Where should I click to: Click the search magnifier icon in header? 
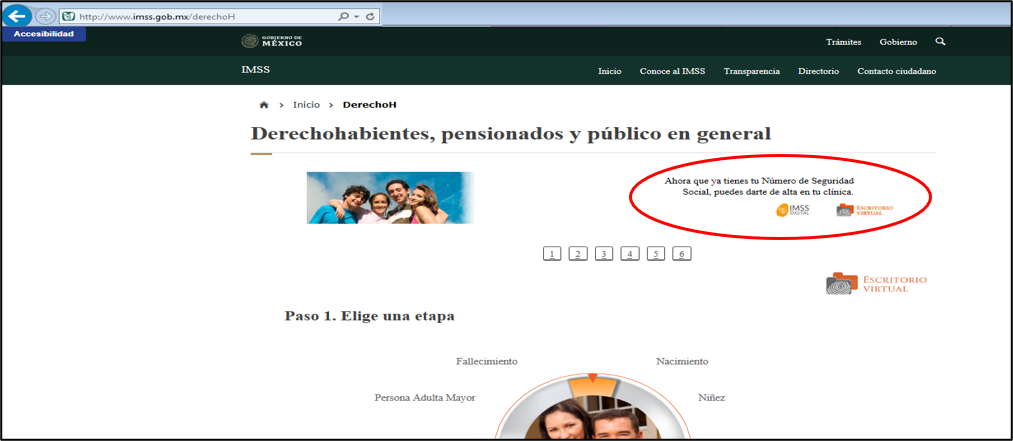coord(940,41)
